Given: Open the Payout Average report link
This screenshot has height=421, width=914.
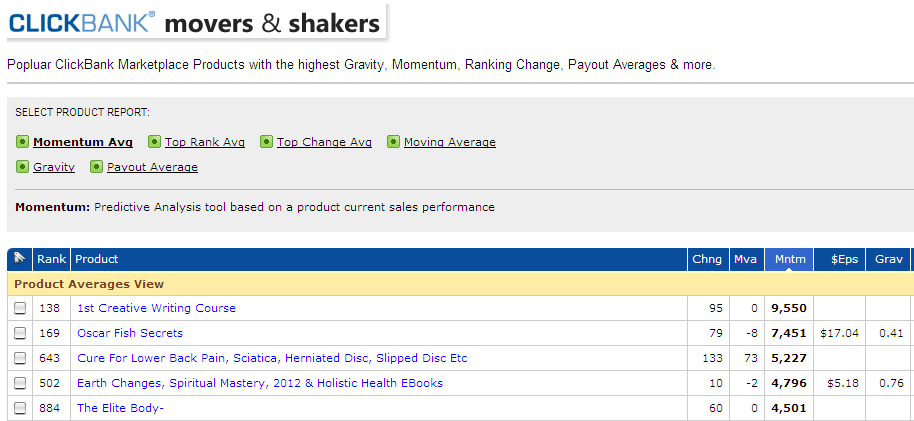Looking at the screenshot, I should pos(152,167).
